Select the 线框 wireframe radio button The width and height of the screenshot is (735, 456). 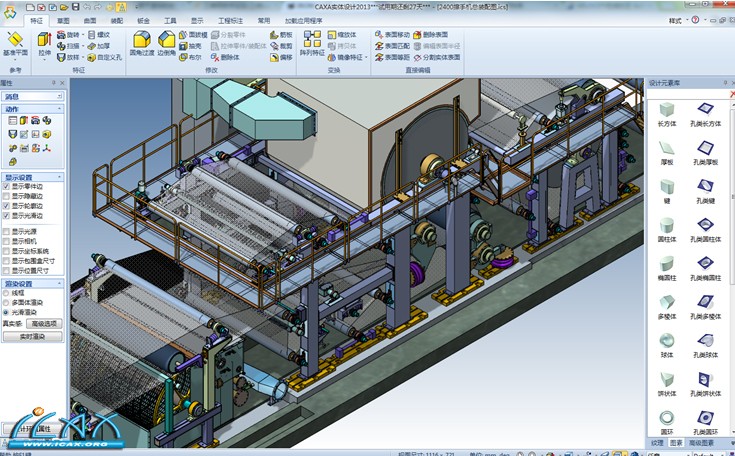tap(6, 293)
